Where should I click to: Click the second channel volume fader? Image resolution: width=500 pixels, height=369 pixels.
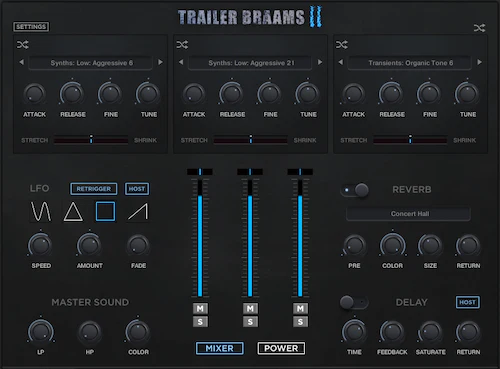click(250, 238)
